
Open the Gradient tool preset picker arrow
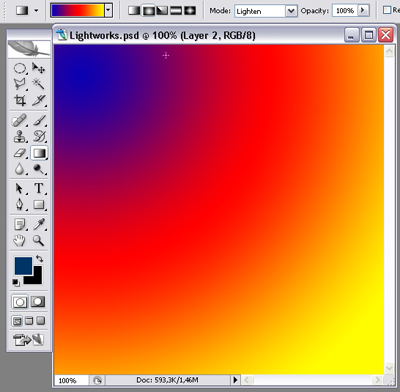point(36,11)
